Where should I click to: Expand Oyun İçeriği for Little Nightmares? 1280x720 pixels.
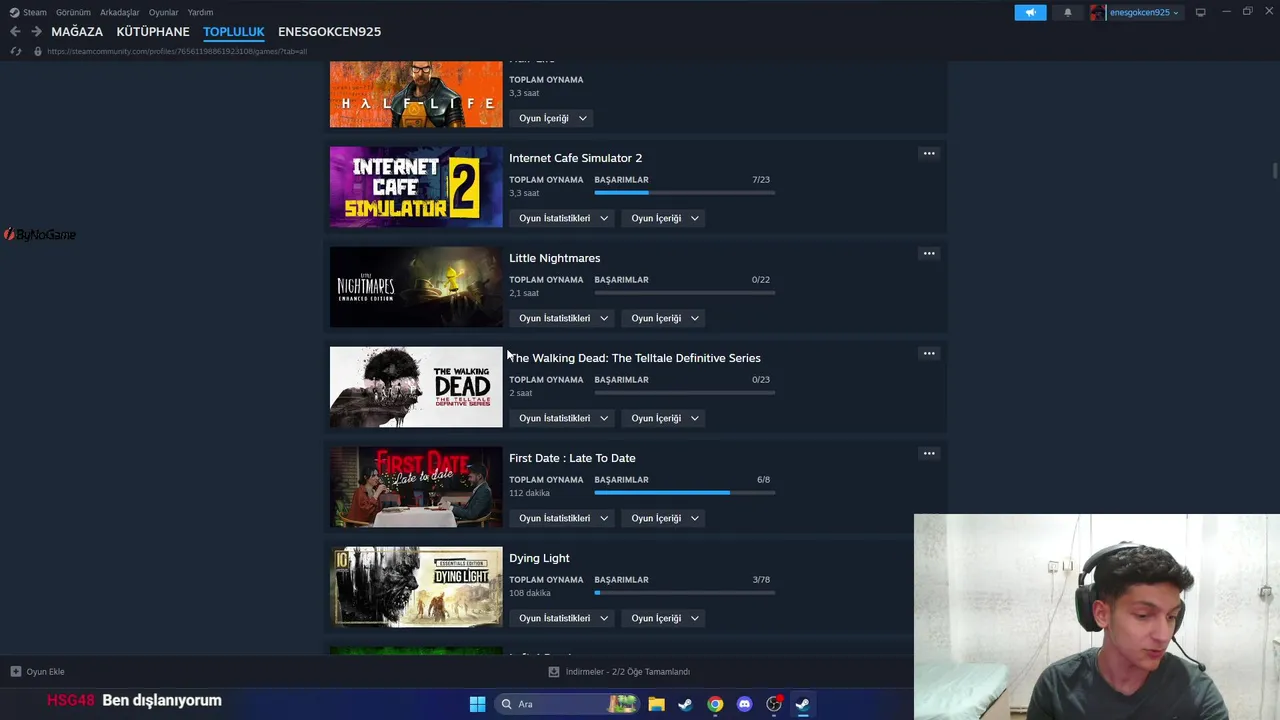pyautogui.click(x=665, y=318)
